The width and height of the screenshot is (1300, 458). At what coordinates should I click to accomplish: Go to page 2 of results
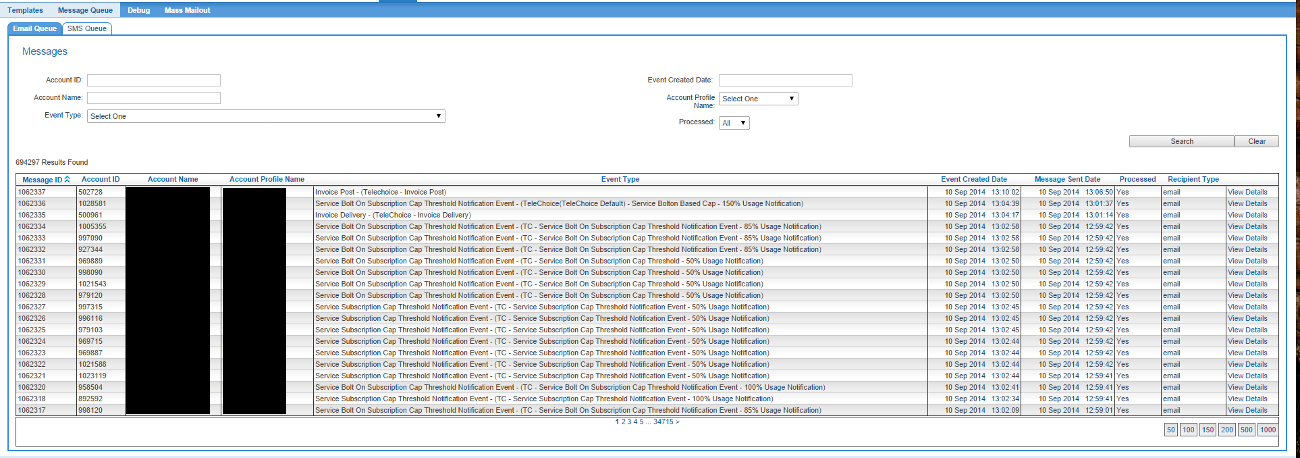tap(622, 422)
